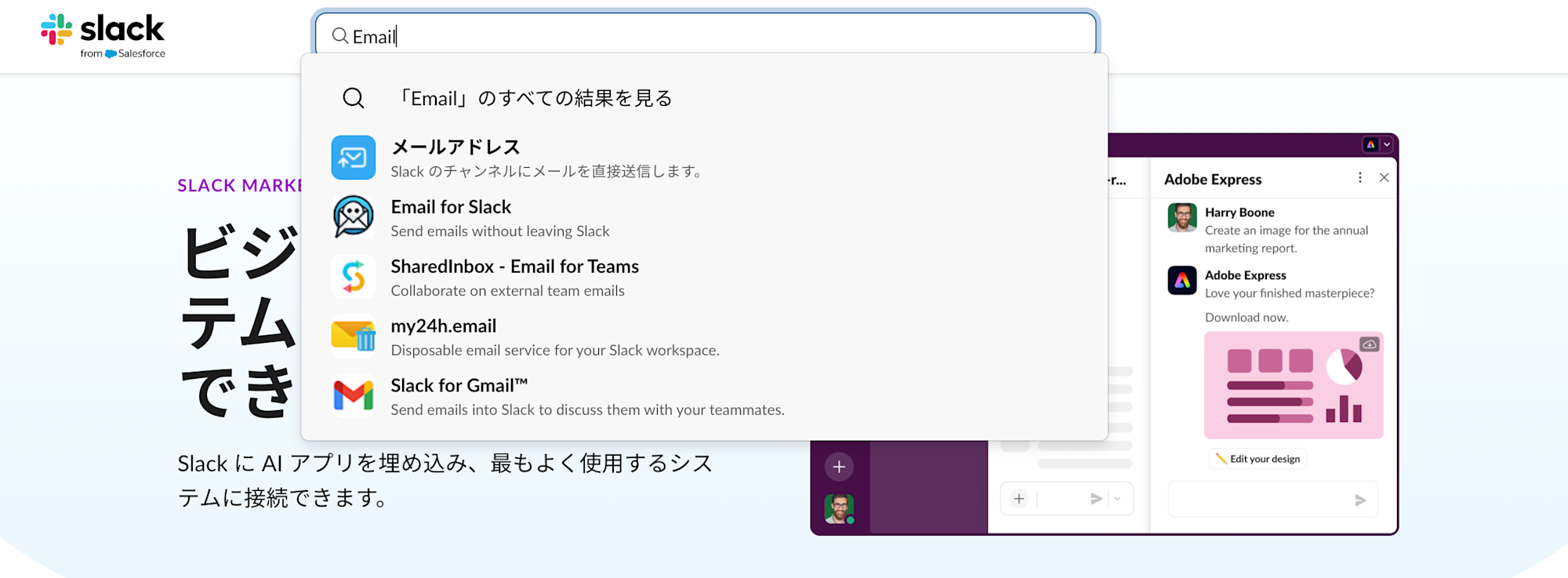Choose SharedInbox - Email for Teams result
The width and height of the screenshot is (1568, 578).
pos(704,277)
